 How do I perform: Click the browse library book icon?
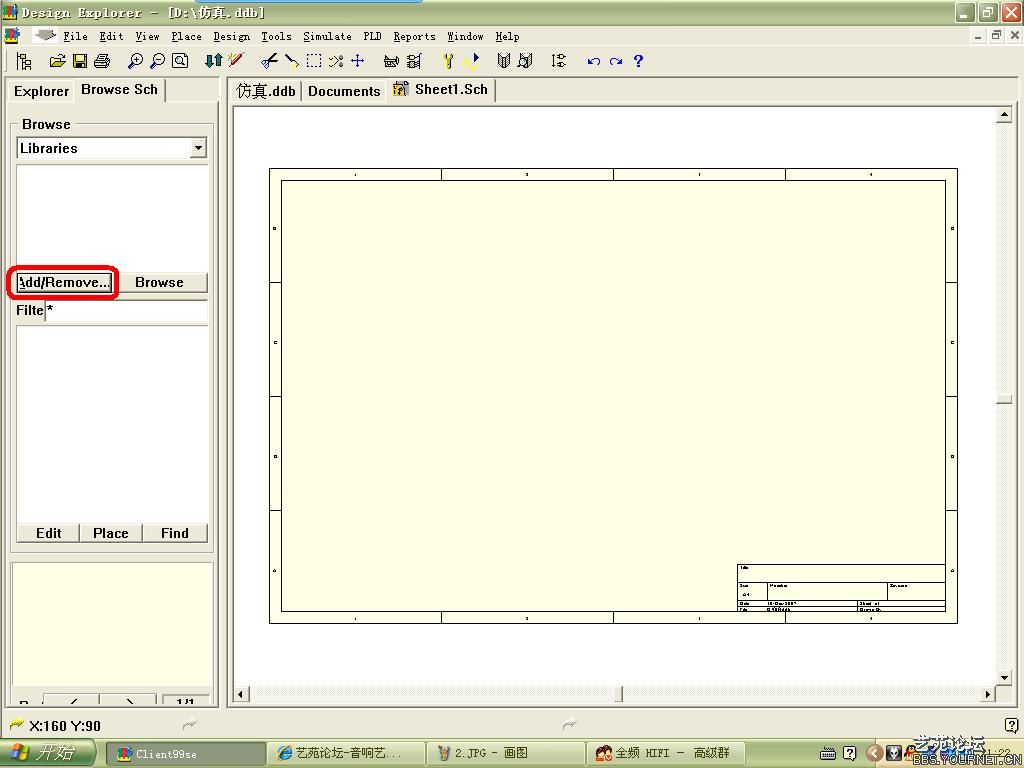pos(525,61)
